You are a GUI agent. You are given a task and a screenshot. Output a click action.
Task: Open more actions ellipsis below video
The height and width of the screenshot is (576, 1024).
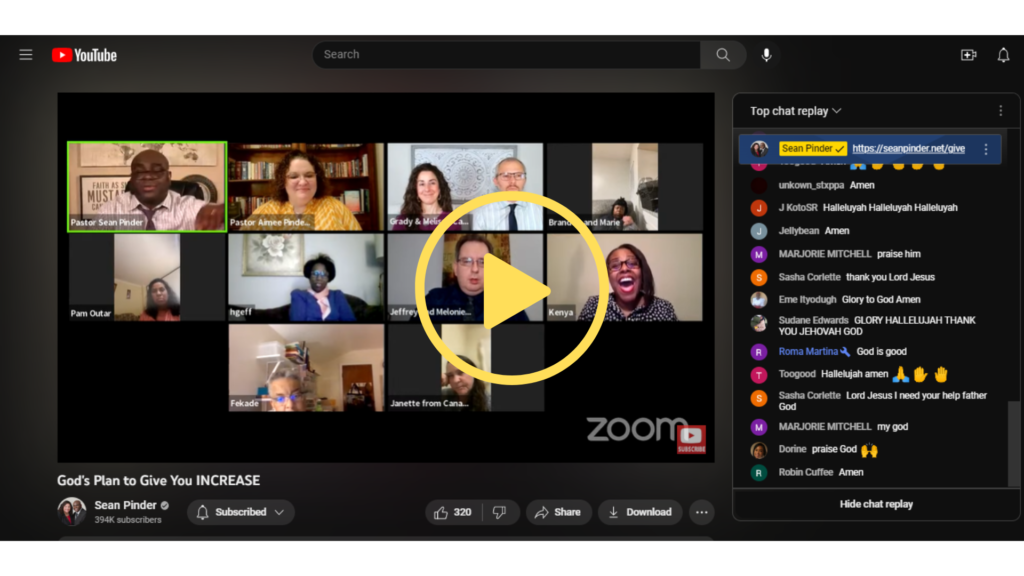pyautogui.click(x=701, y=513)
